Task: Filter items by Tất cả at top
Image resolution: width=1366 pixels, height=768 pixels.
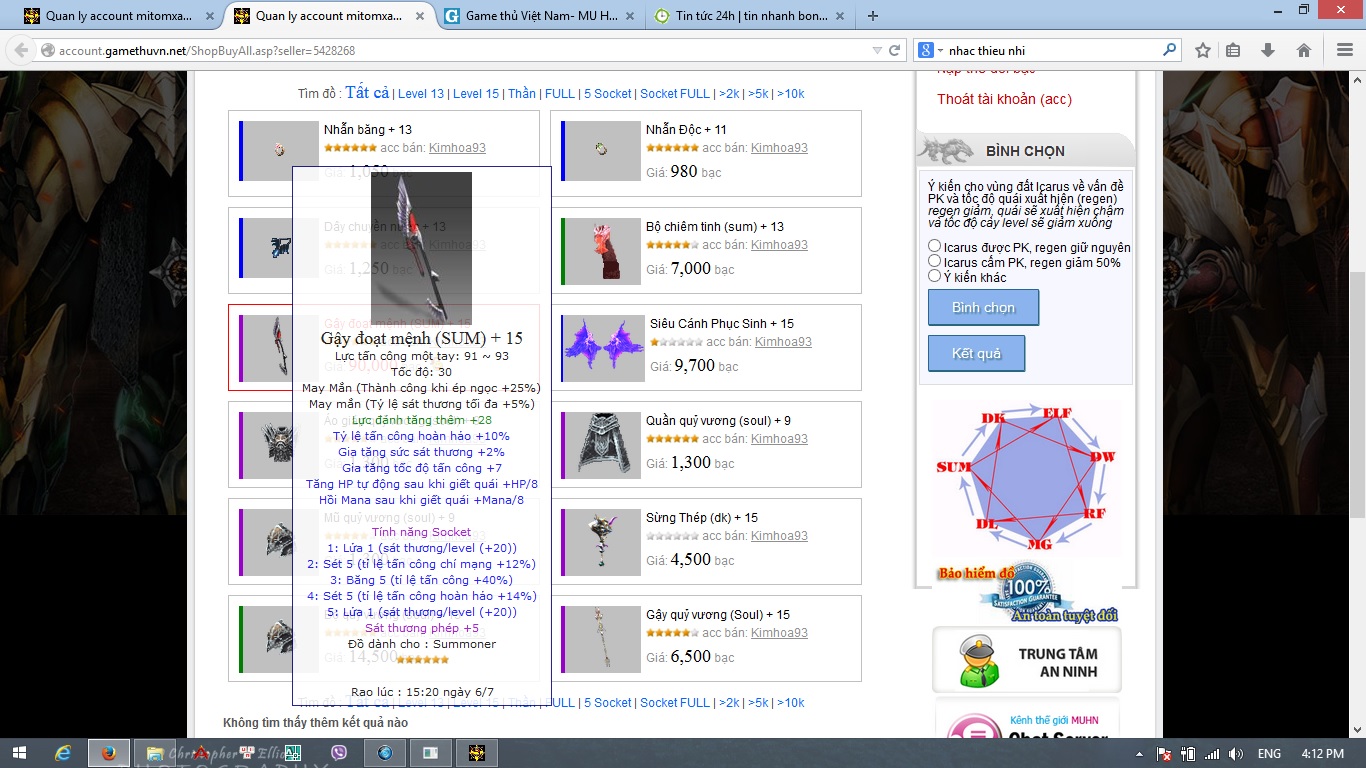Action: pos(367,93)
